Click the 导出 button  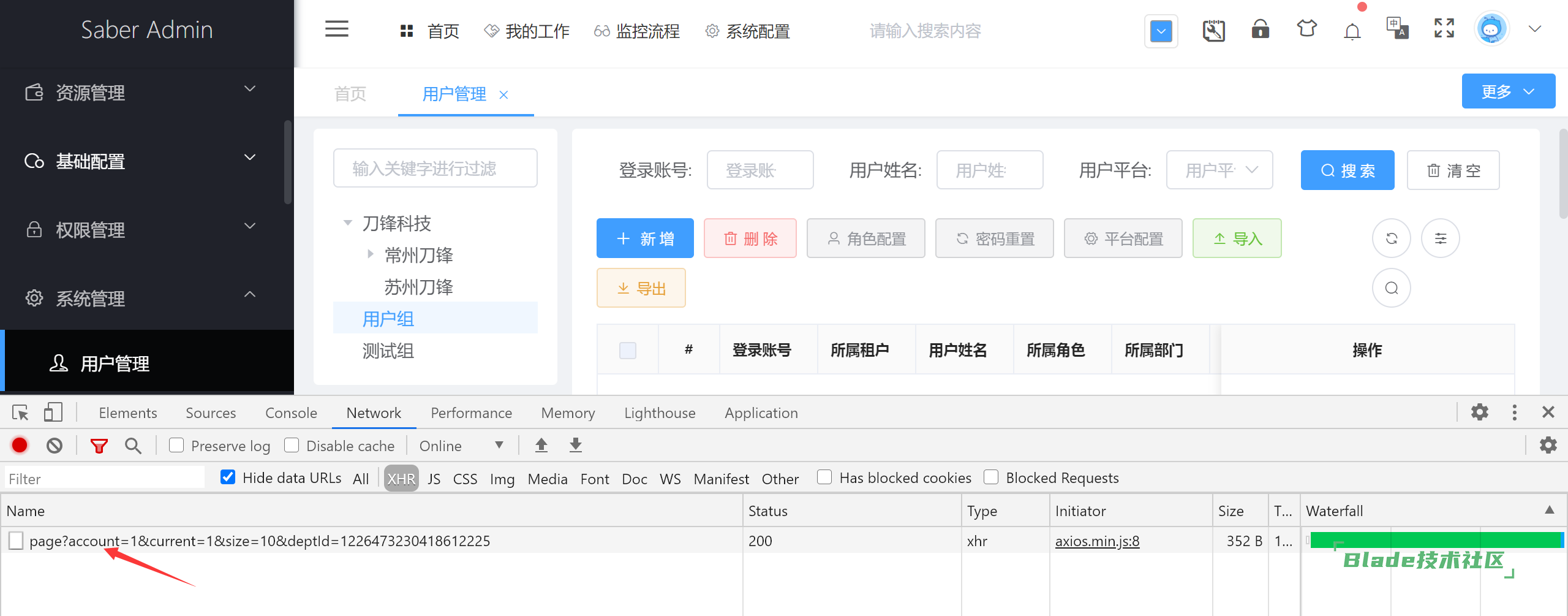[641, 287]
